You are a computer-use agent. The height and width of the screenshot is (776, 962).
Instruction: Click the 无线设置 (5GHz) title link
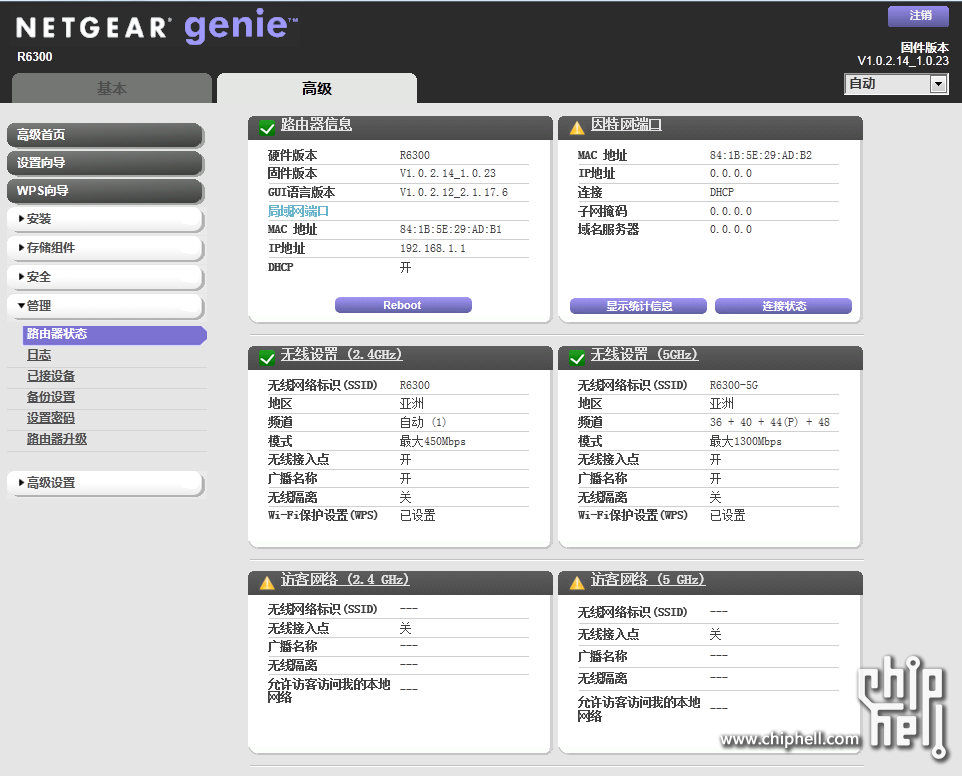[644, 355]
